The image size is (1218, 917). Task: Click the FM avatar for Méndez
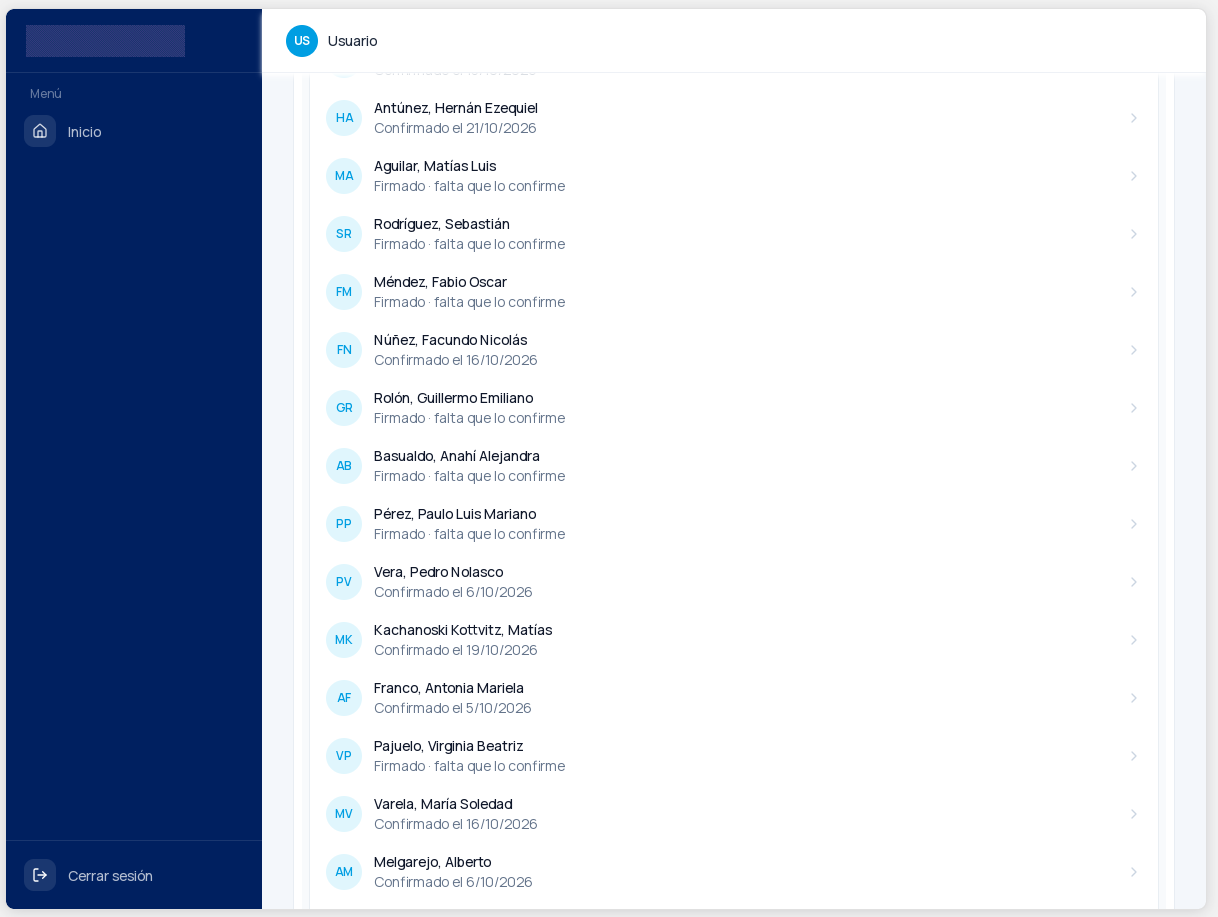pyautogui.click(x=344, y=292)
